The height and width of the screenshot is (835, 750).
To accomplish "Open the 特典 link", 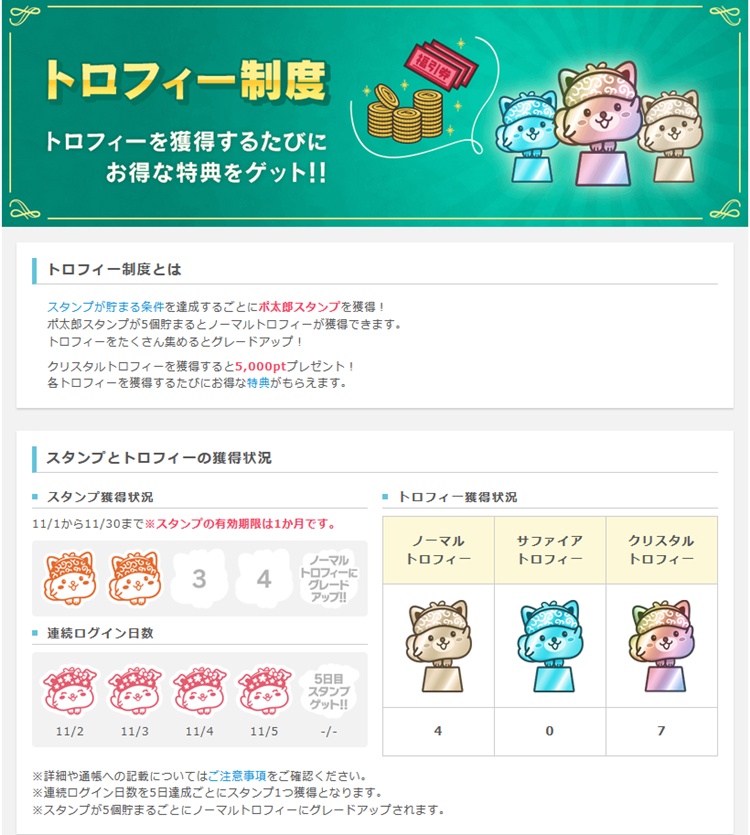I will [258, 382].
